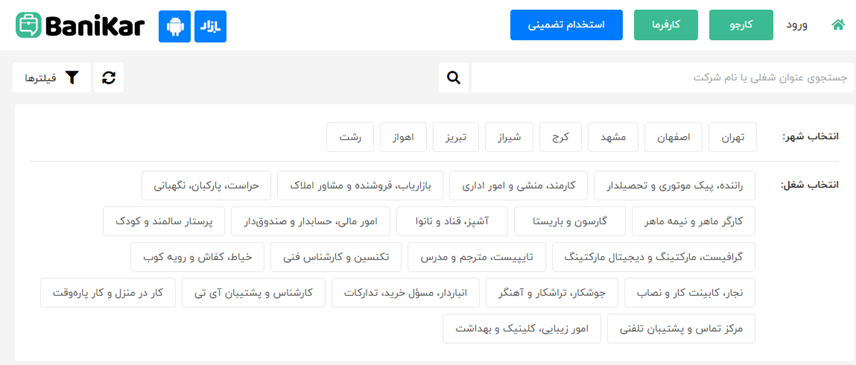Image resolution: width=856 pixels, height=365 pixels.
Task: Choose job بازاریاب، فروشنده و مشاور املاک
Action: tap(360, 186)
